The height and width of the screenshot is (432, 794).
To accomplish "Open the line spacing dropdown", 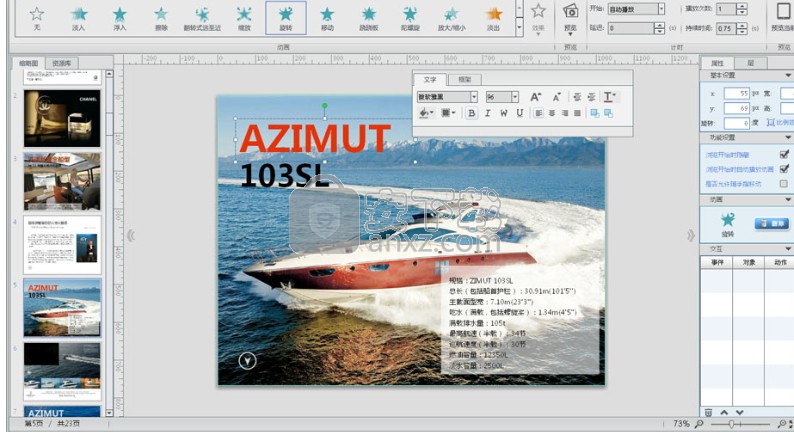I will [448, 113].
